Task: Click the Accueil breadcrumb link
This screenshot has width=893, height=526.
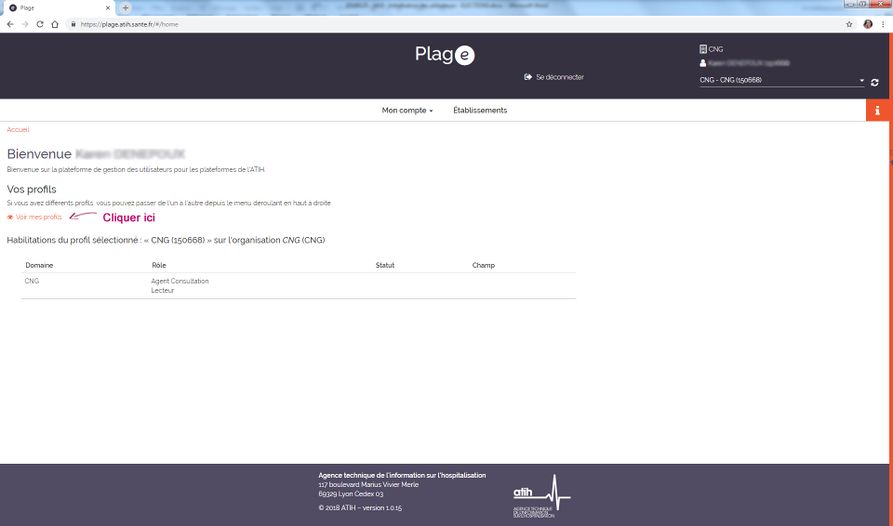Action: tap(18, 130)
